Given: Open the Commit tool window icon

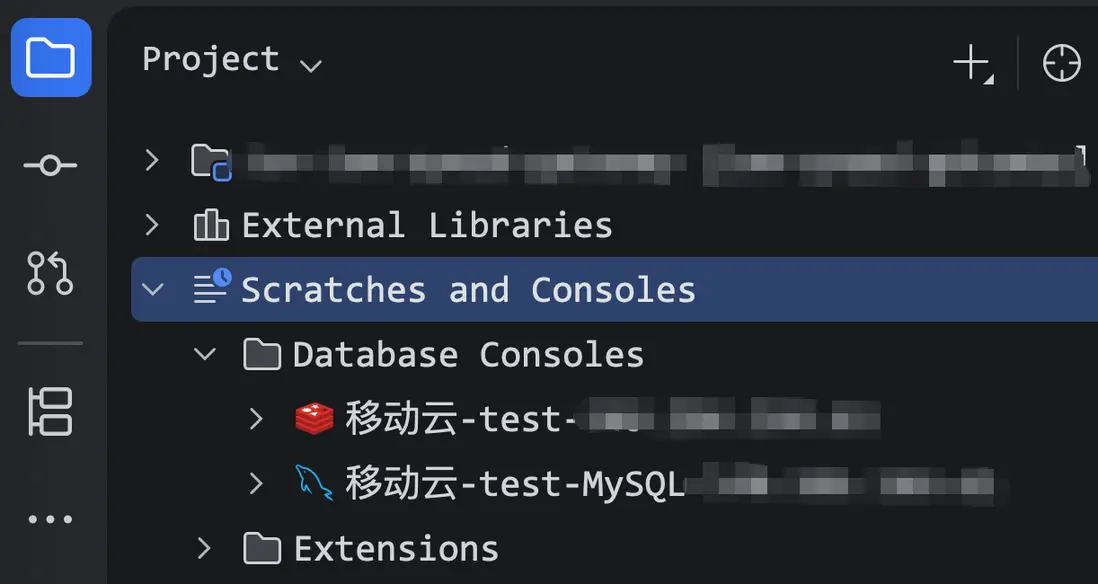Looking at the screenshot, I should pos(50,165).
